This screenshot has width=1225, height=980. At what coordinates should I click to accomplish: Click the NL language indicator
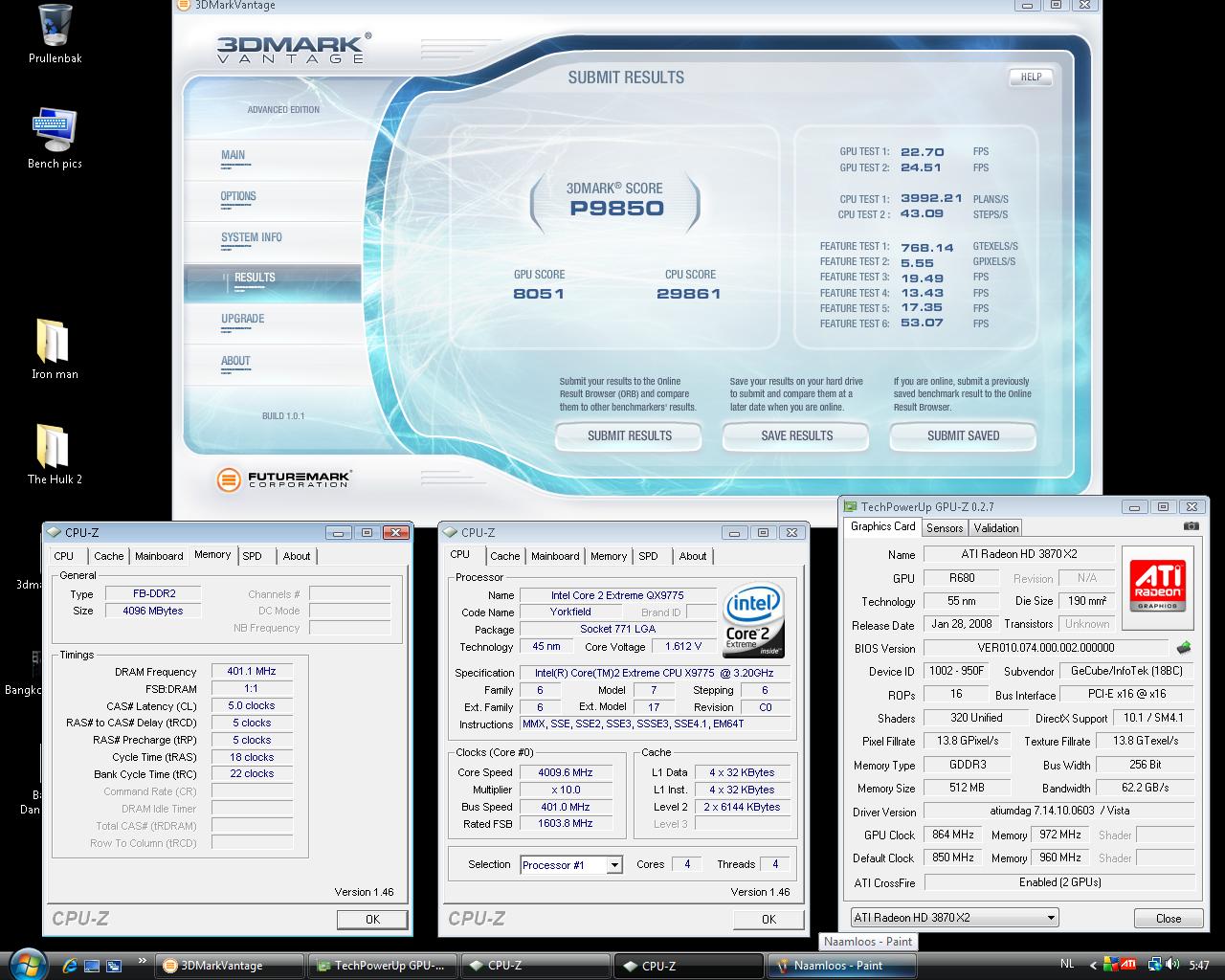click(1067, 965)
